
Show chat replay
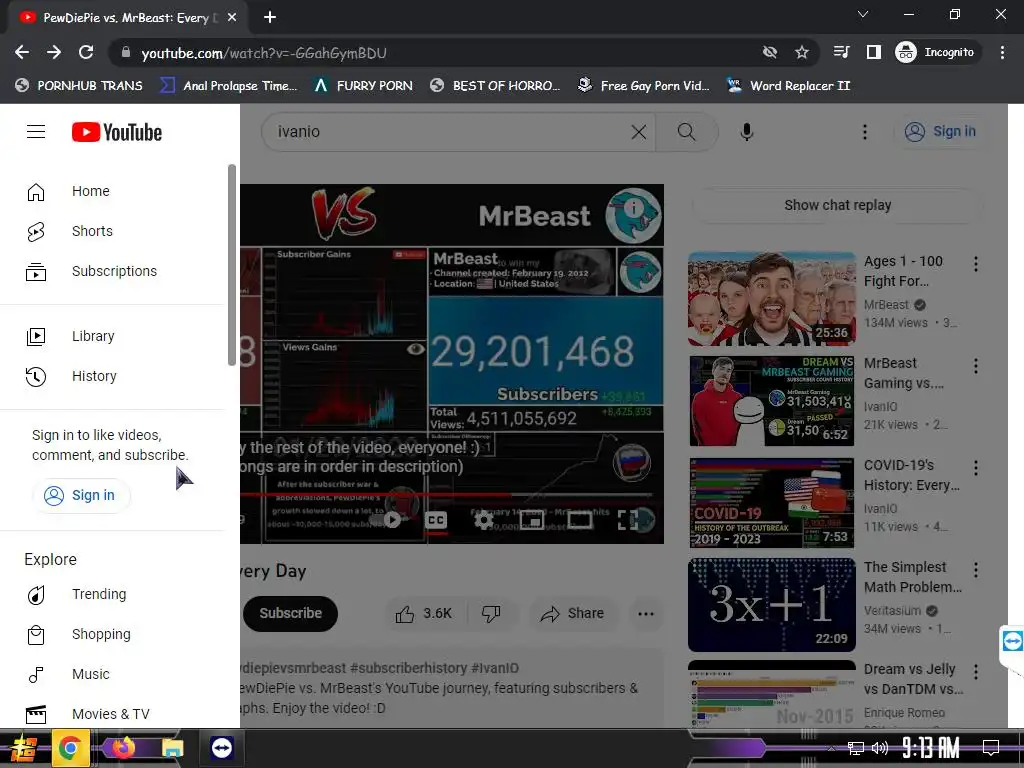click(x=837, y=205)
